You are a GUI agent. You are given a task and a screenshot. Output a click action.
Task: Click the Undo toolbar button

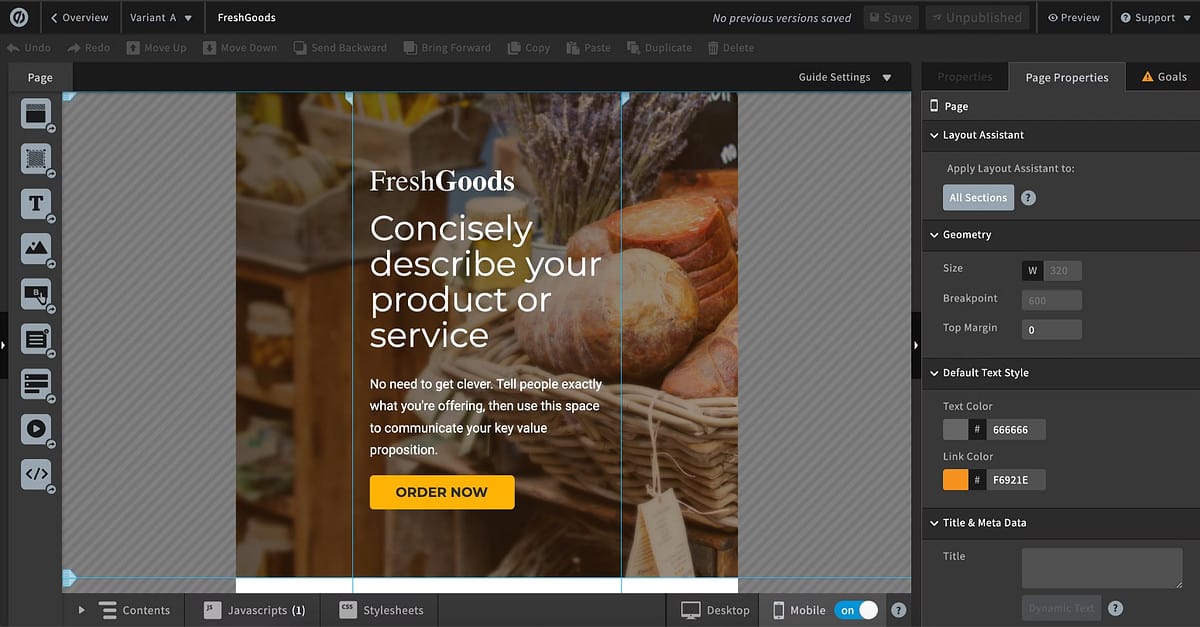(x=28, y=47)
